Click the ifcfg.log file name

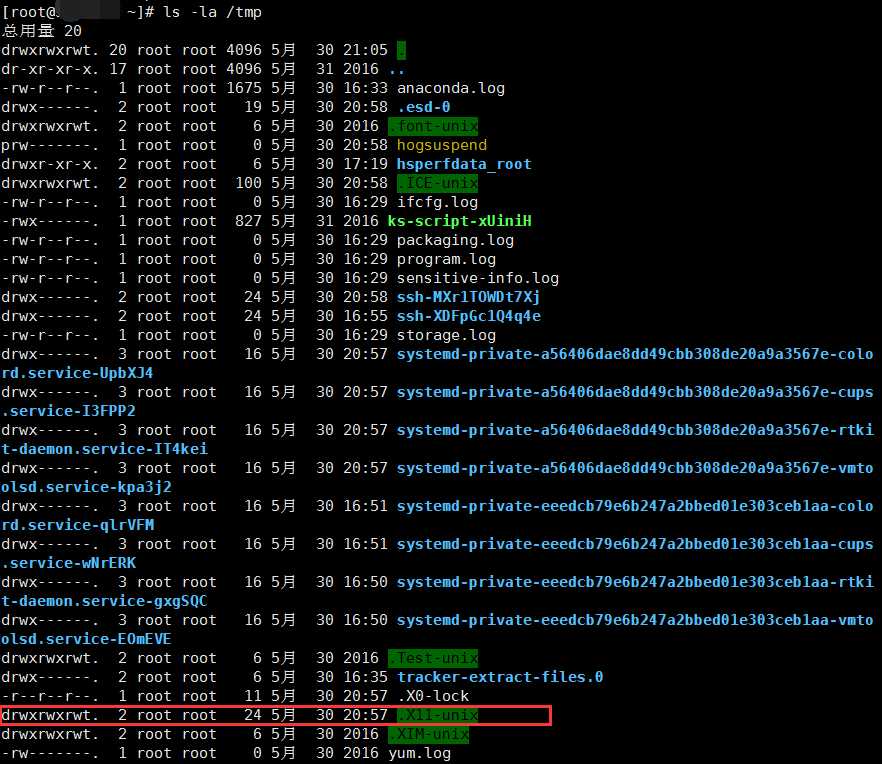(437, 202)
